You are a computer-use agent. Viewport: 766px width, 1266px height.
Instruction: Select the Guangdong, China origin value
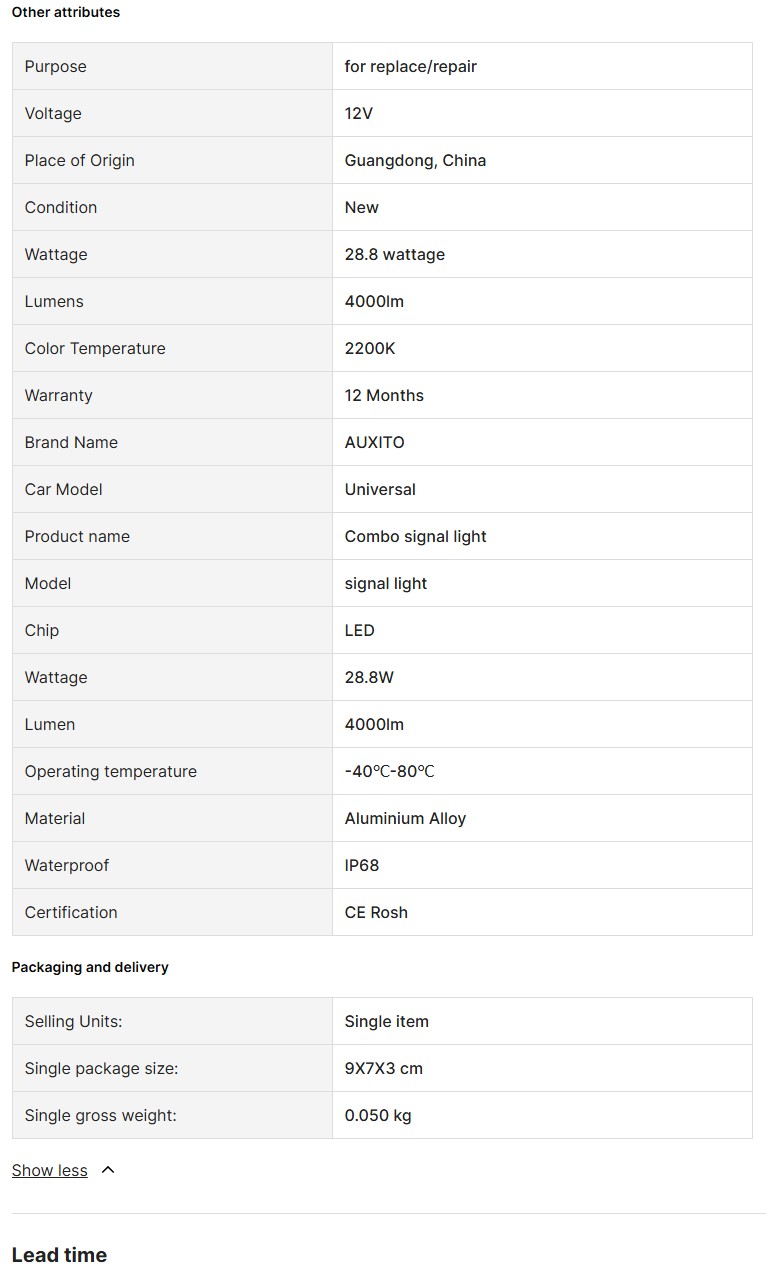(415, 160)
